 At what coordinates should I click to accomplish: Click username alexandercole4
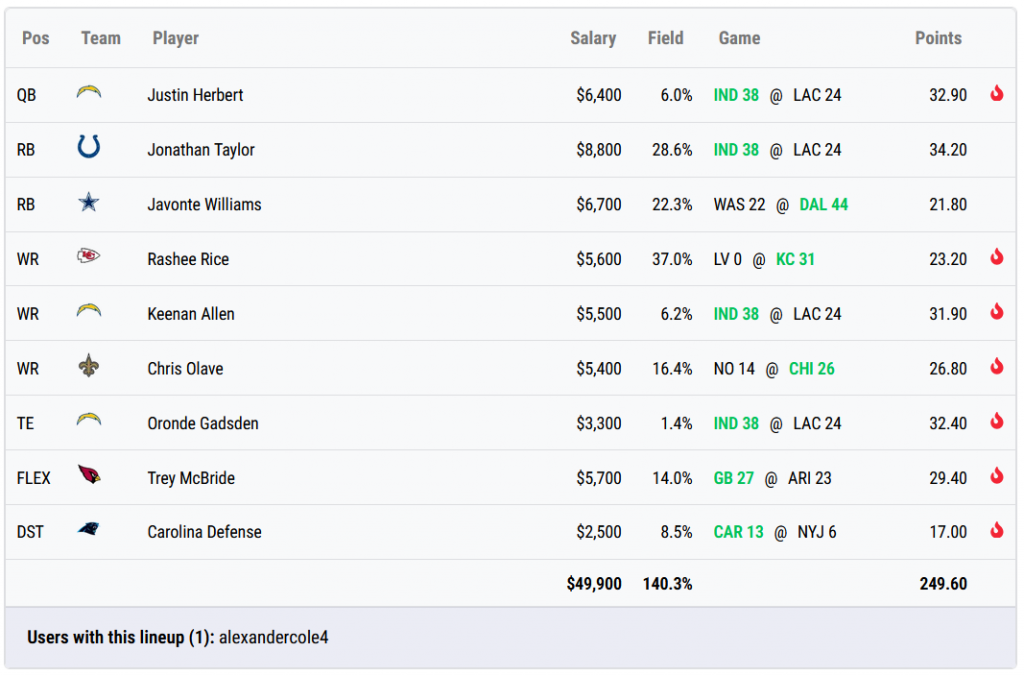[x=273, y=637]
